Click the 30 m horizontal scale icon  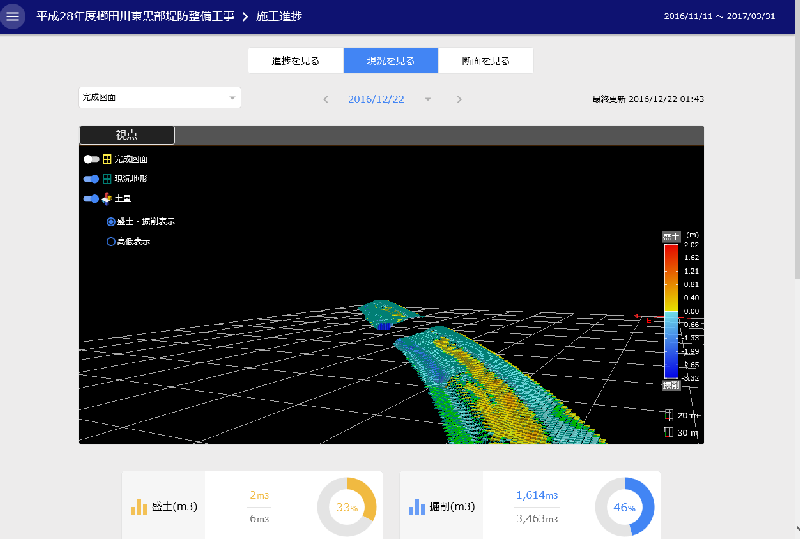[x=668, y=432]
